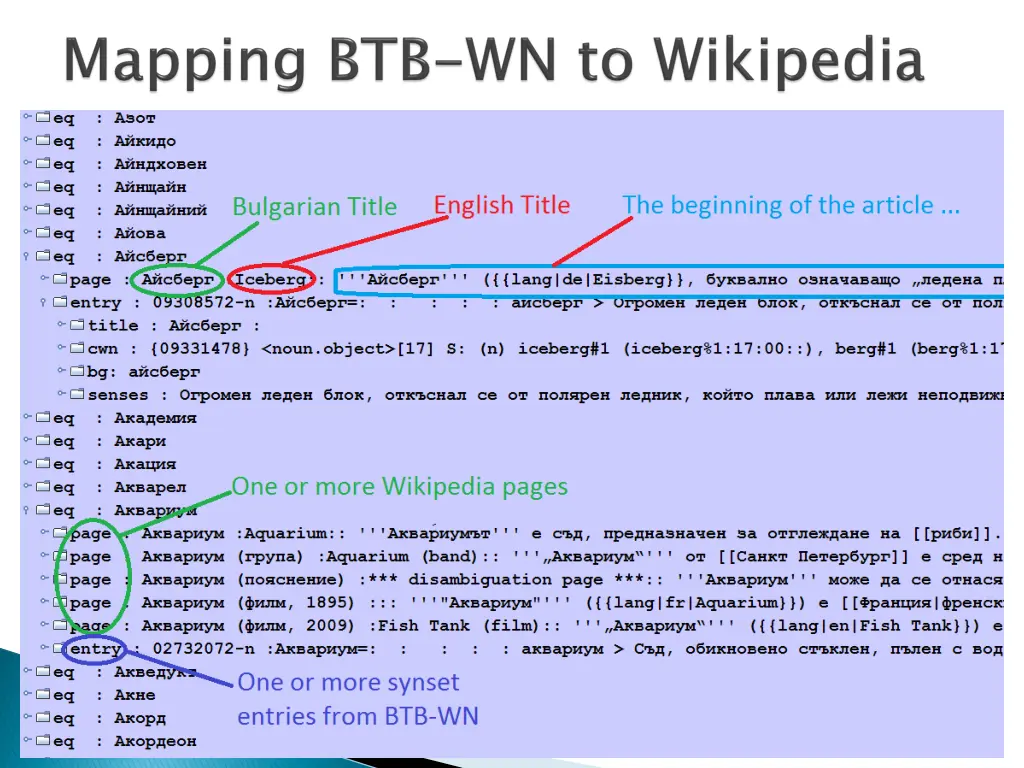1024x768 pixels.
Task: Select the article text starting '''Айсберг'''
Action: tap(670, 280)
